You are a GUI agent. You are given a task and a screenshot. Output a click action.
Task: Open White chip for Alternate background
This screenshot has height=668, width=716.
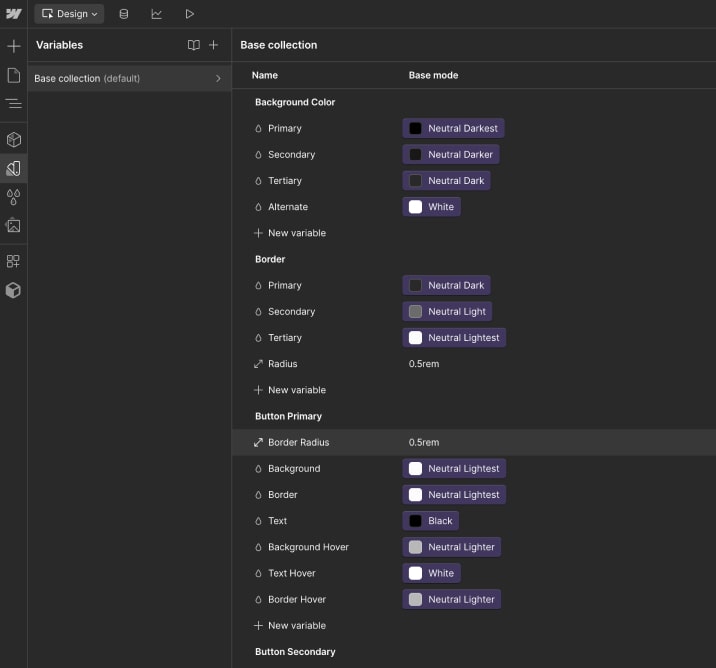click(x=432, y=207)
